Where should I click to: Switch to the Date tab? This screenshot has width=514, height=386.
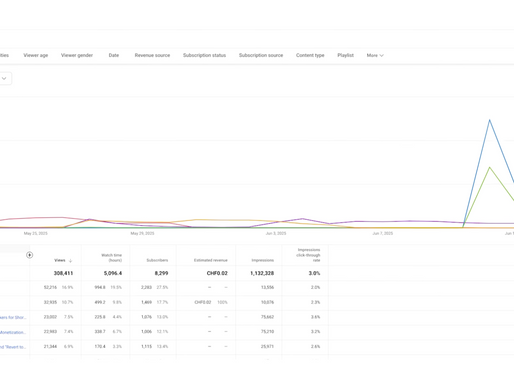coord(114,55)
